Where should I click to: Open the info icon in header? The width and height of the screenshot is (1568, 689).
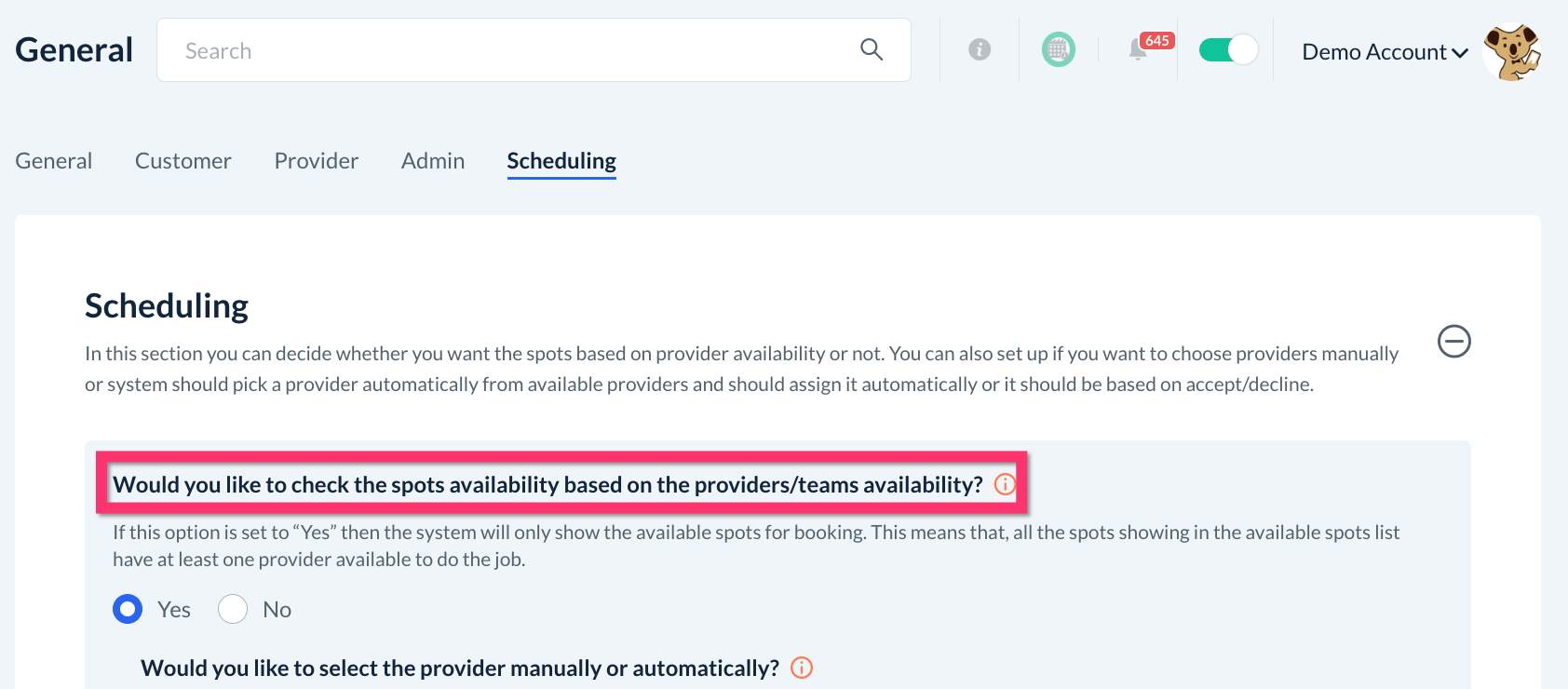click(980, 49)
